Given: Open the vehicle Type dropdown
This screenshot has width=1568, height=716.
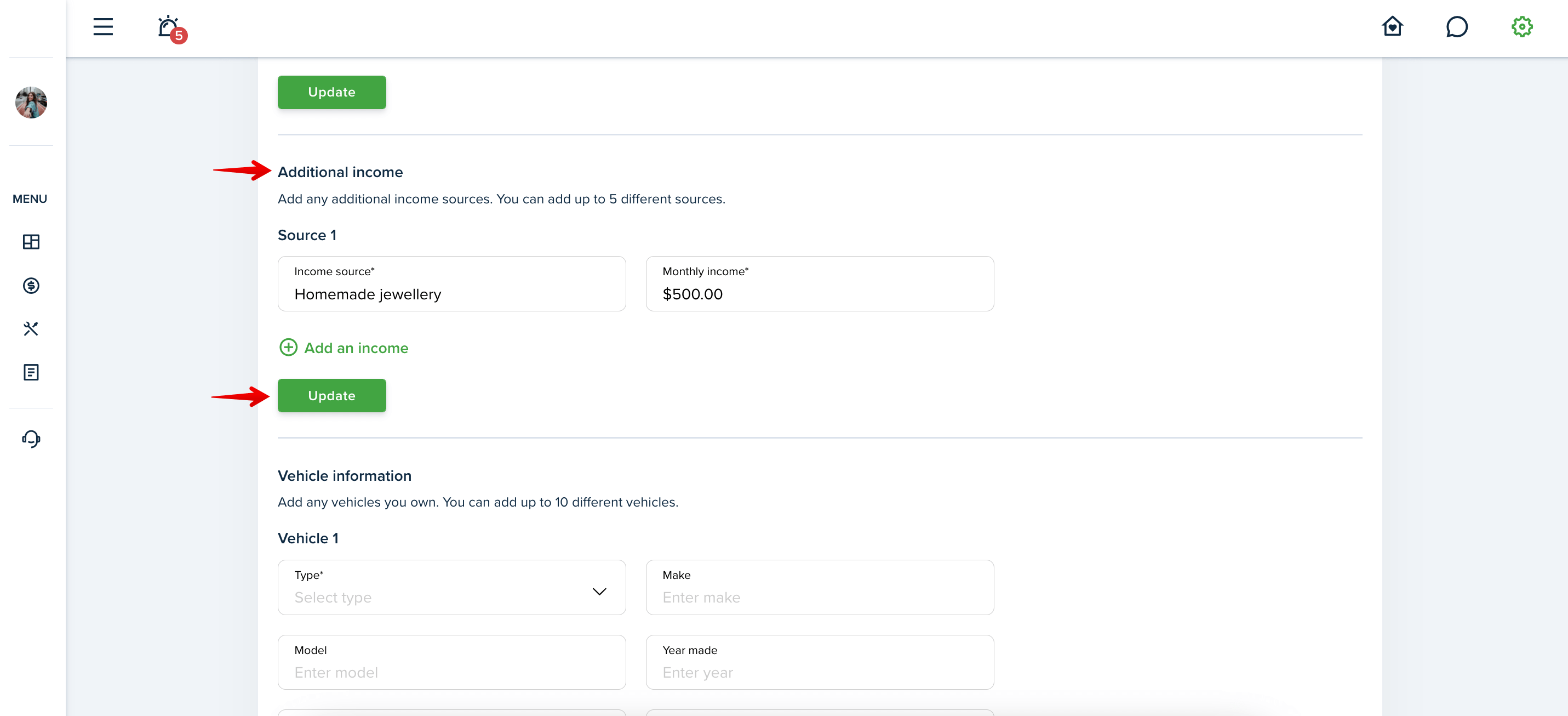Looking at the screenshot, I should pos(451,587).
